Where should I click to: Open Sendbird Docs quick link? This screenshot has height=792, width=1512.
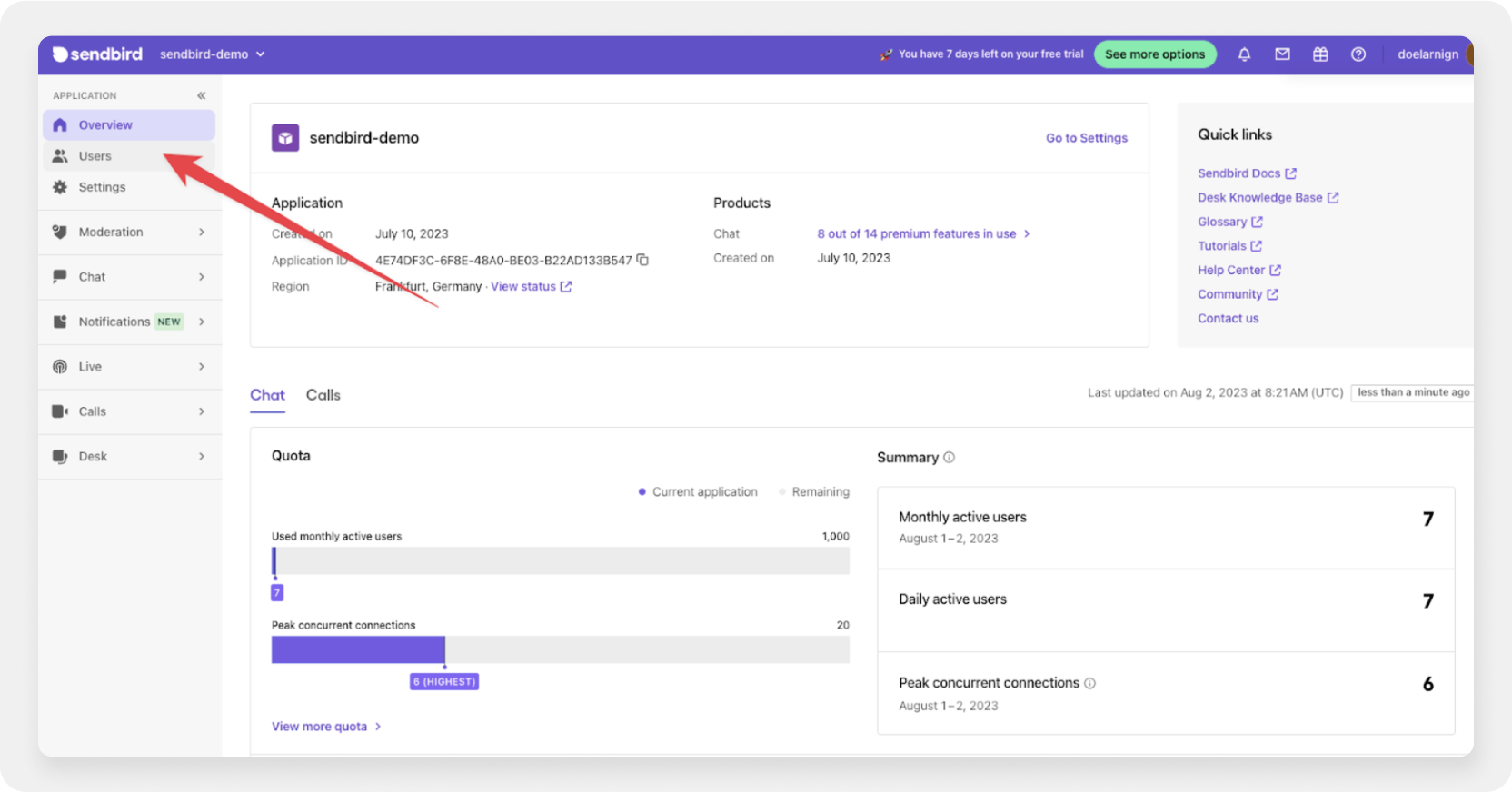pos(1247,173)
